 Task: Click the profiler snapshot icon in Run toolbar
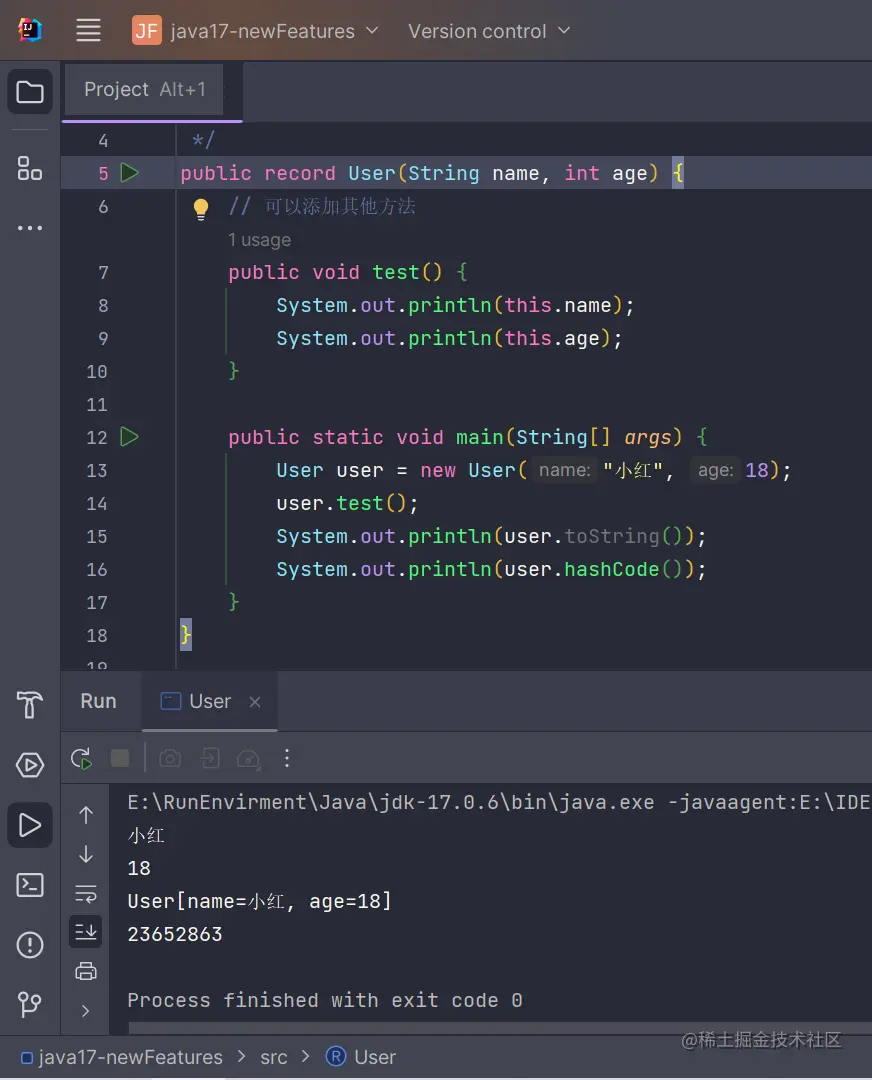tap(249, 759)
